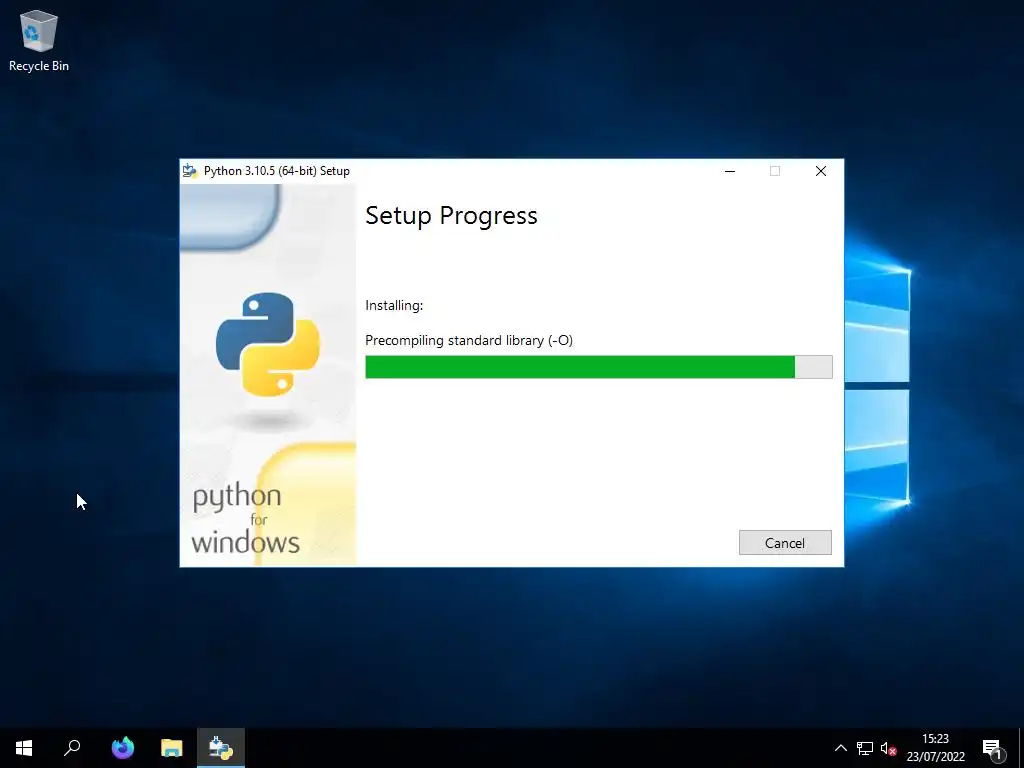
Task: Click the muted volume tray icon
Action: pos(888,748)
